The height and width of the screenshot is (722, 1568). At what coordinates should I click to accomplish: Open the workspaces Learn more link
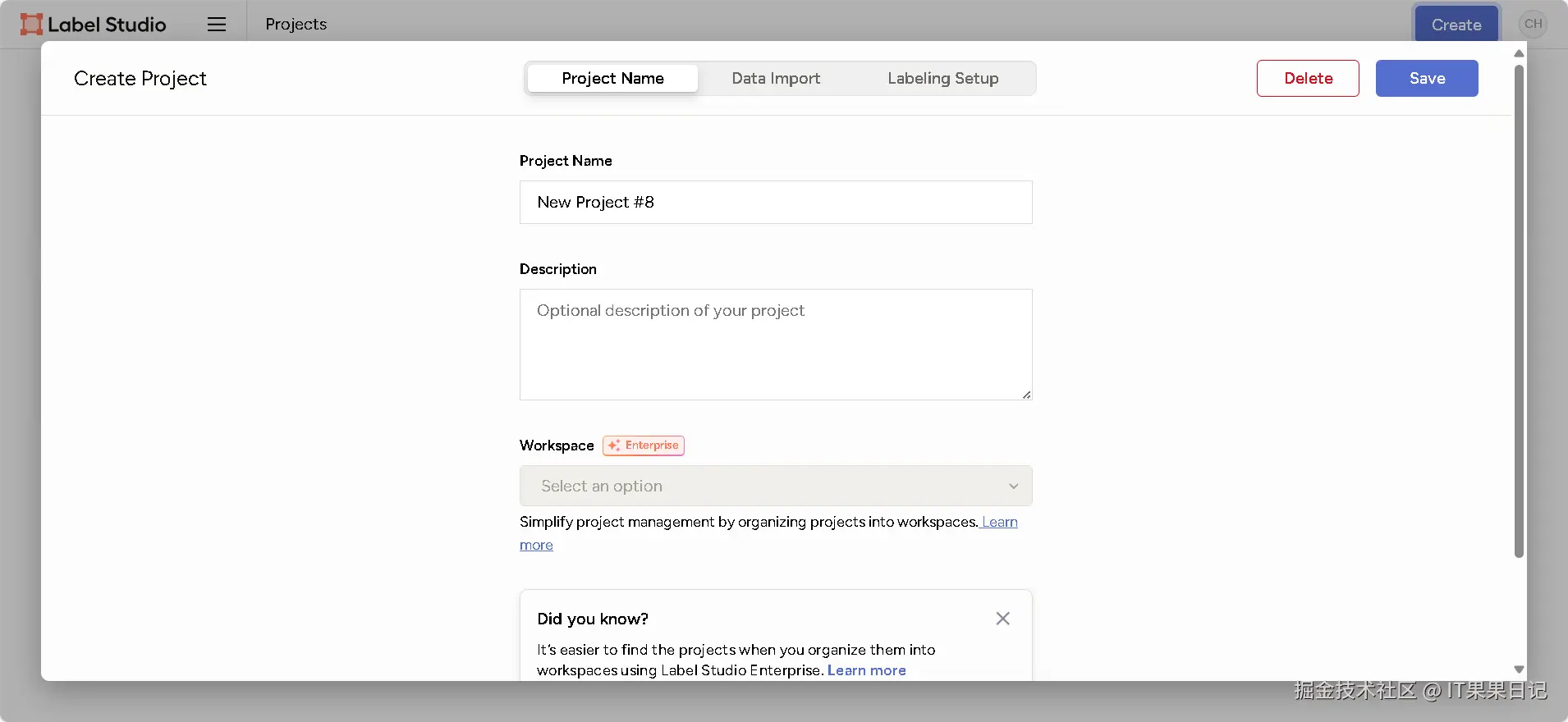(1000, 523)
